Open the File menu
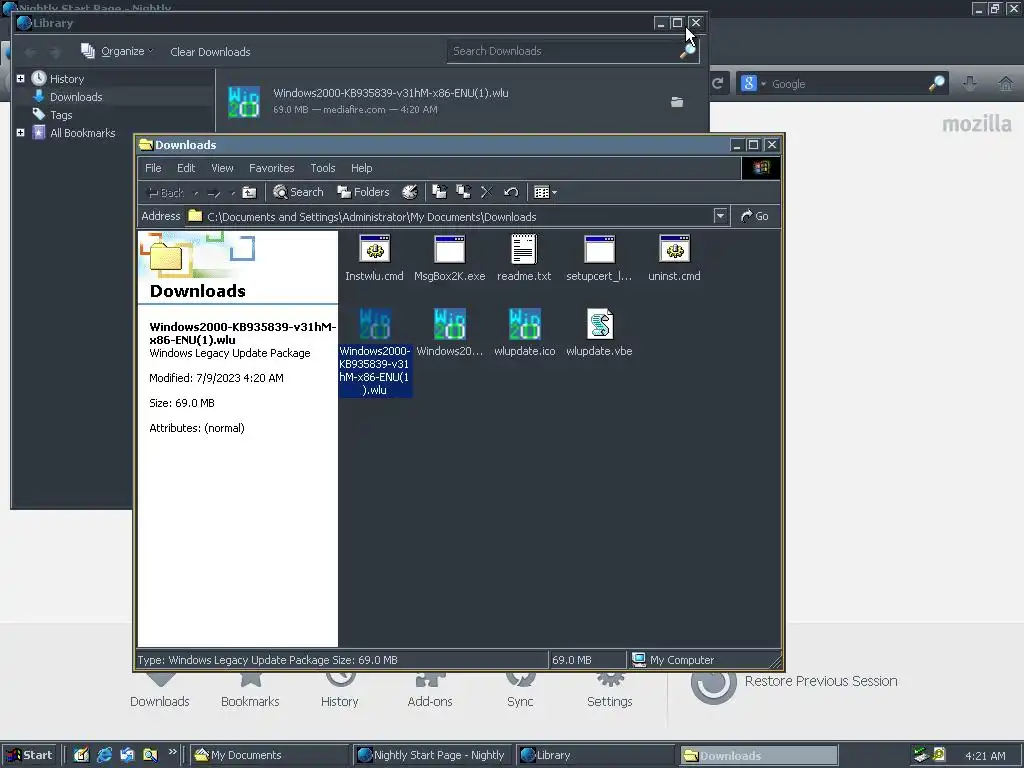Screen dimensions: 1024x768 tap(153, 168)
